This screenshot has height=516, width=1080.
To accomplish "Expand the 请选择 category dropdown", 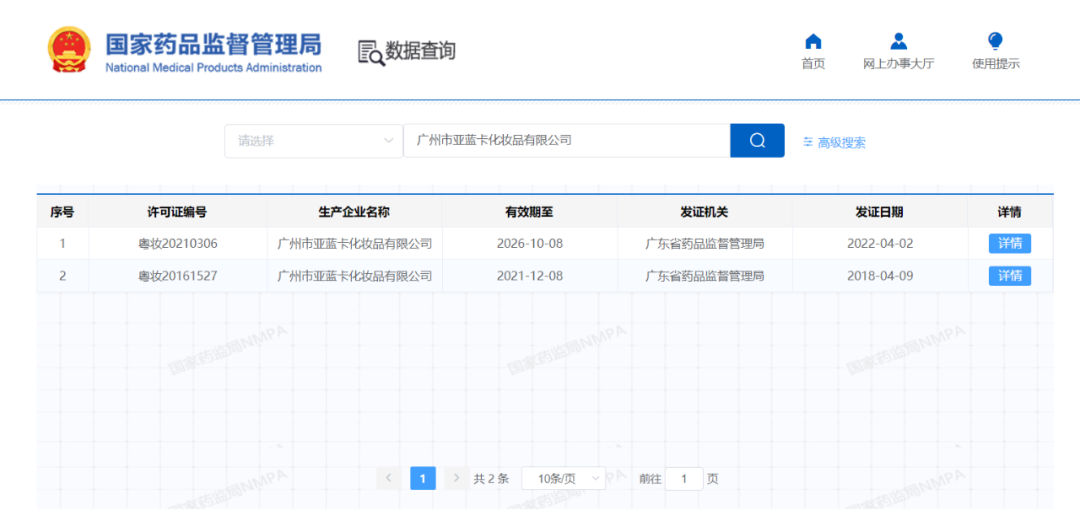I will click(x=313, y=141).
